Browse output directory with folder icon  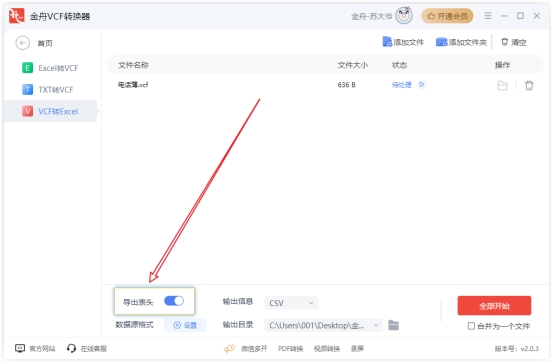pyautogui.click(x=393, y=325)
